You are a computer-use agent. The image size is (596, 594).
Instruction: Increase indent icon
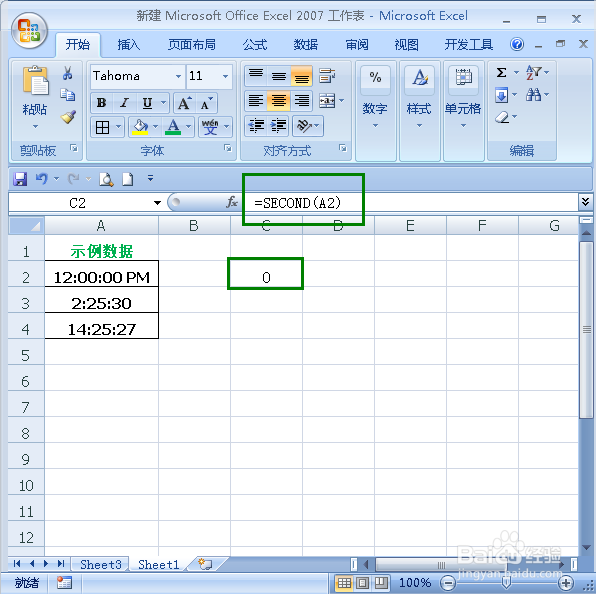click(279, 125)
